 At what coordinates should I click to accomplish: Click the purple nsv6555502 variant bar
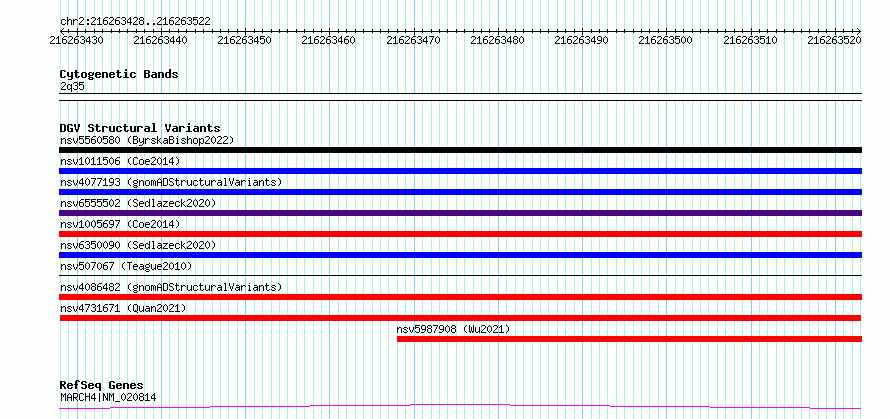tap(460, 213)
